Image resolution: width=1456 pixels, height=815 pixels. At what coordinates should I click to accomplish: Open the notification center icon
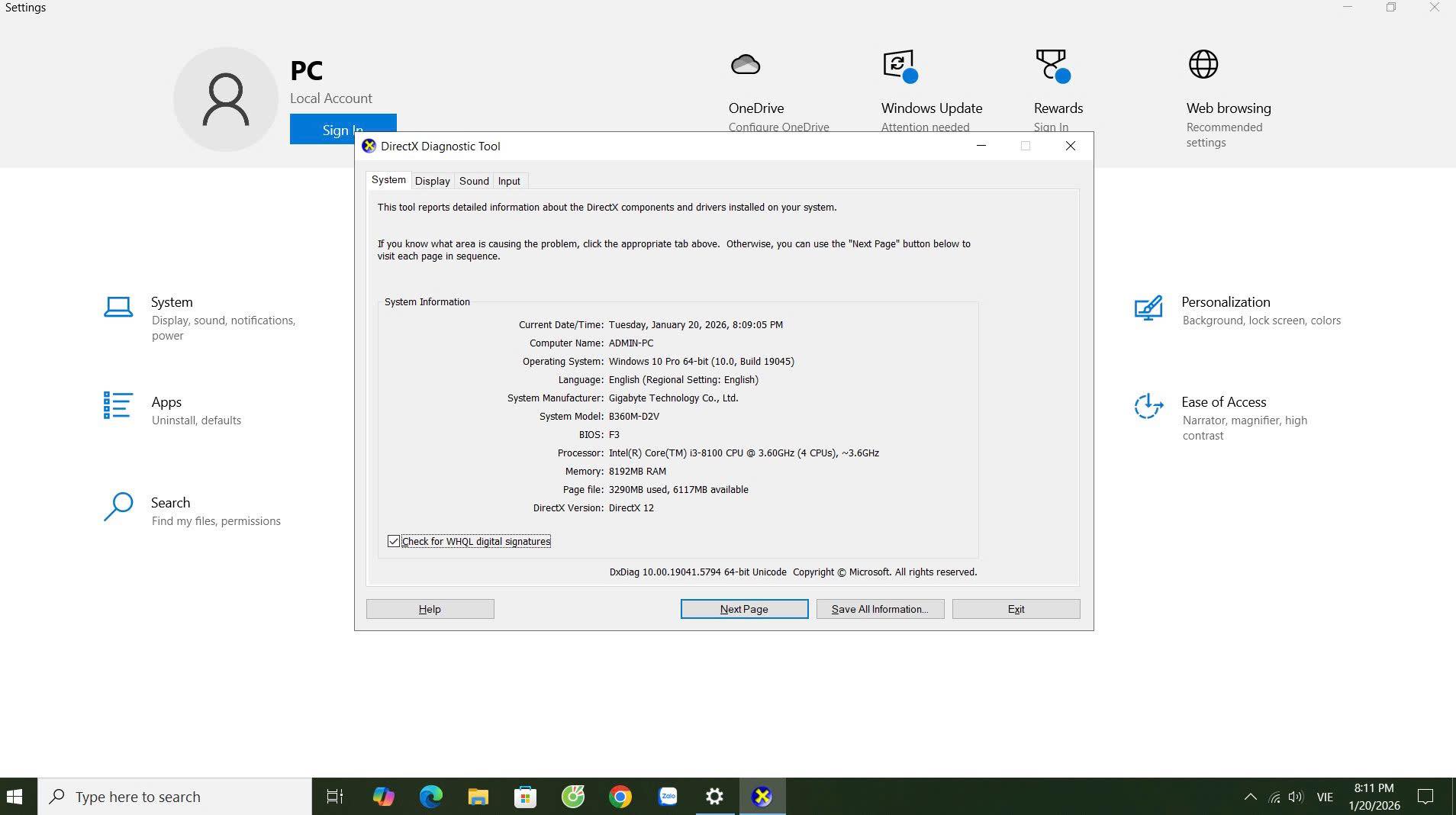[1425, 797]
